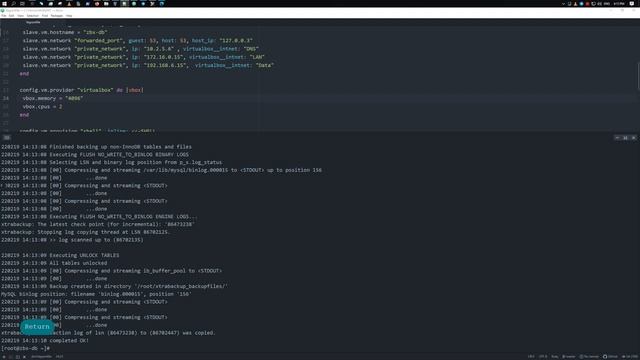
Task: Open the View menu
Action: pos(20,16)
